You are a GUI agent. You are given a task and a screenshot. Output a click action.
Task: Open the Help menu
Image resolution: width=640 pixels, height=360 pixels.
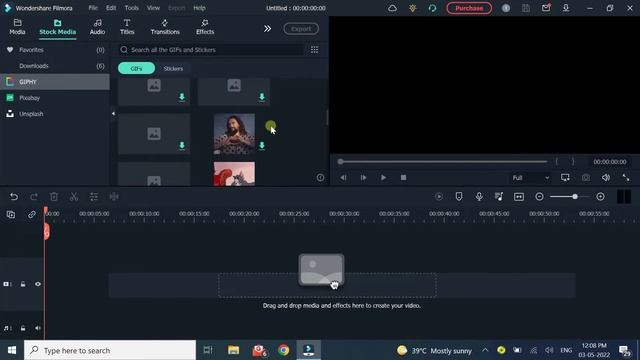(x=199, y=8)
